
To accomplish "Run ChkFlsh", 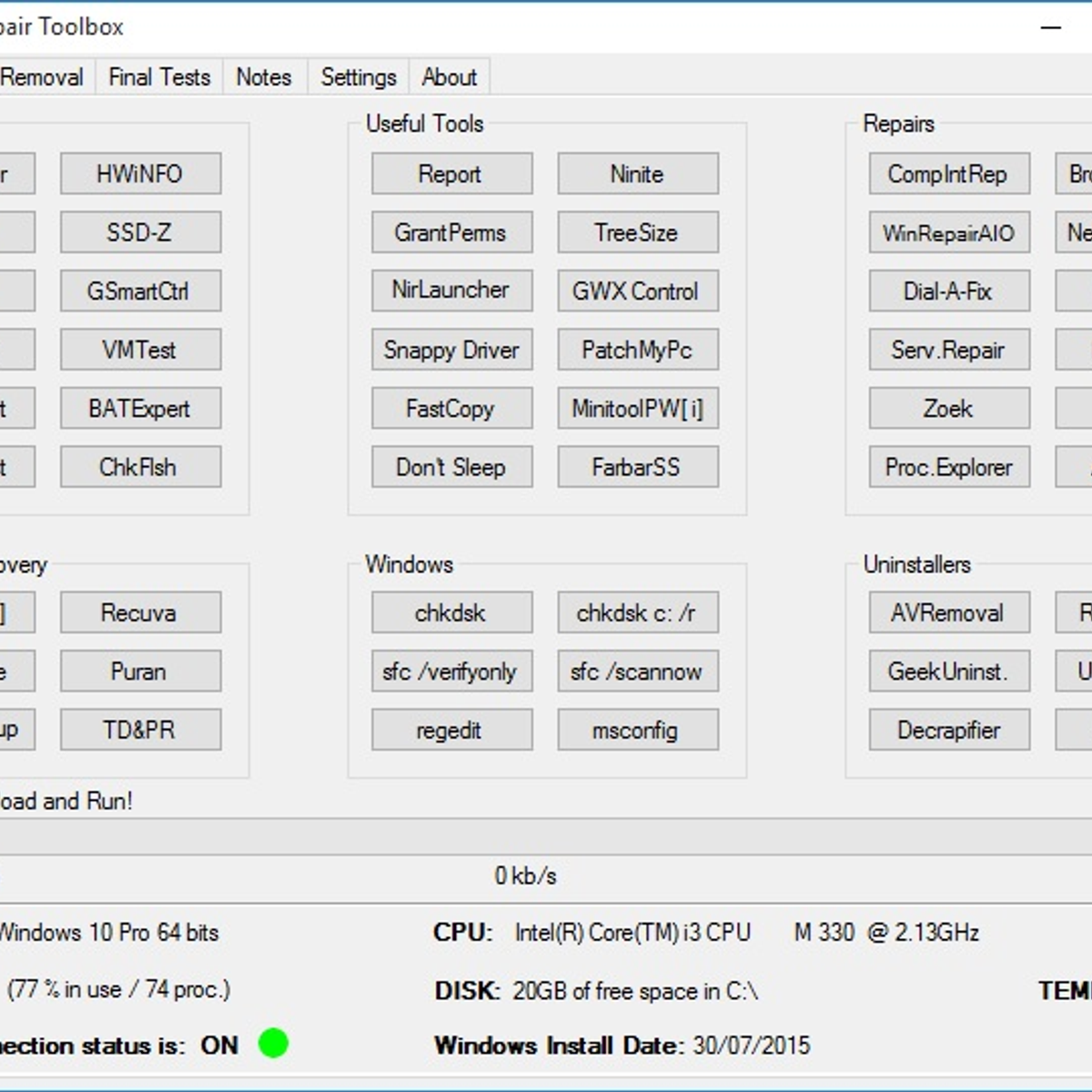I will (x=141, y=467).
